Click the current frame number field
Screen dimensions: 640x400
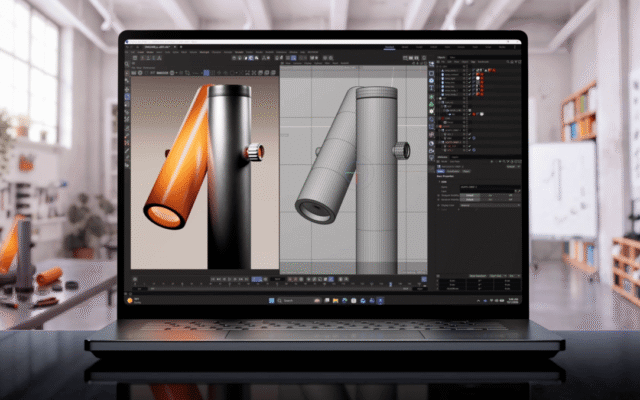pos(277,279)
